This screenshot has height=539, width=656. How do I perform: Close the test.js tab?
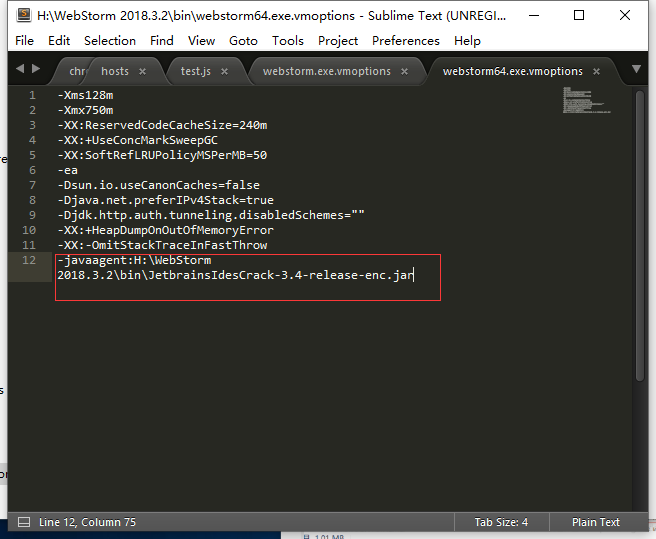click(x=224, y=72)
